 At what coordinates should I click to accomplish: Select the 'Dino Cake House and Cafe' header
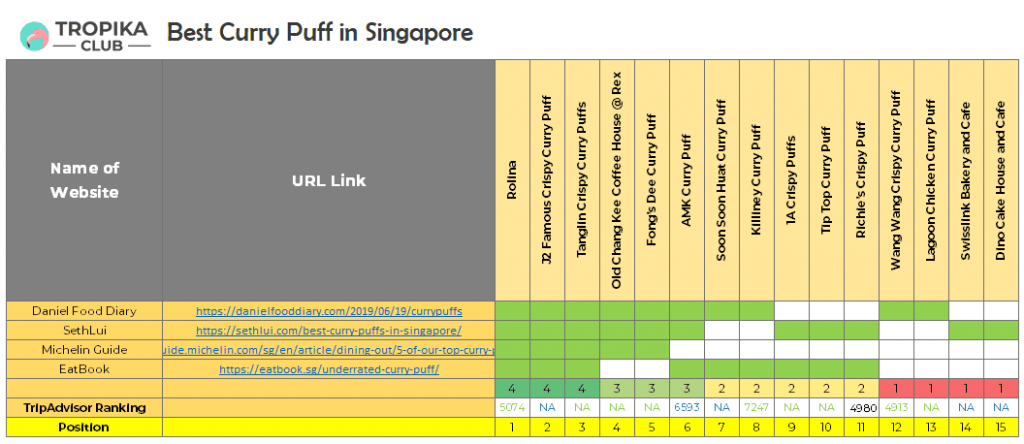pyautogui.click(x=1001, y=180)
